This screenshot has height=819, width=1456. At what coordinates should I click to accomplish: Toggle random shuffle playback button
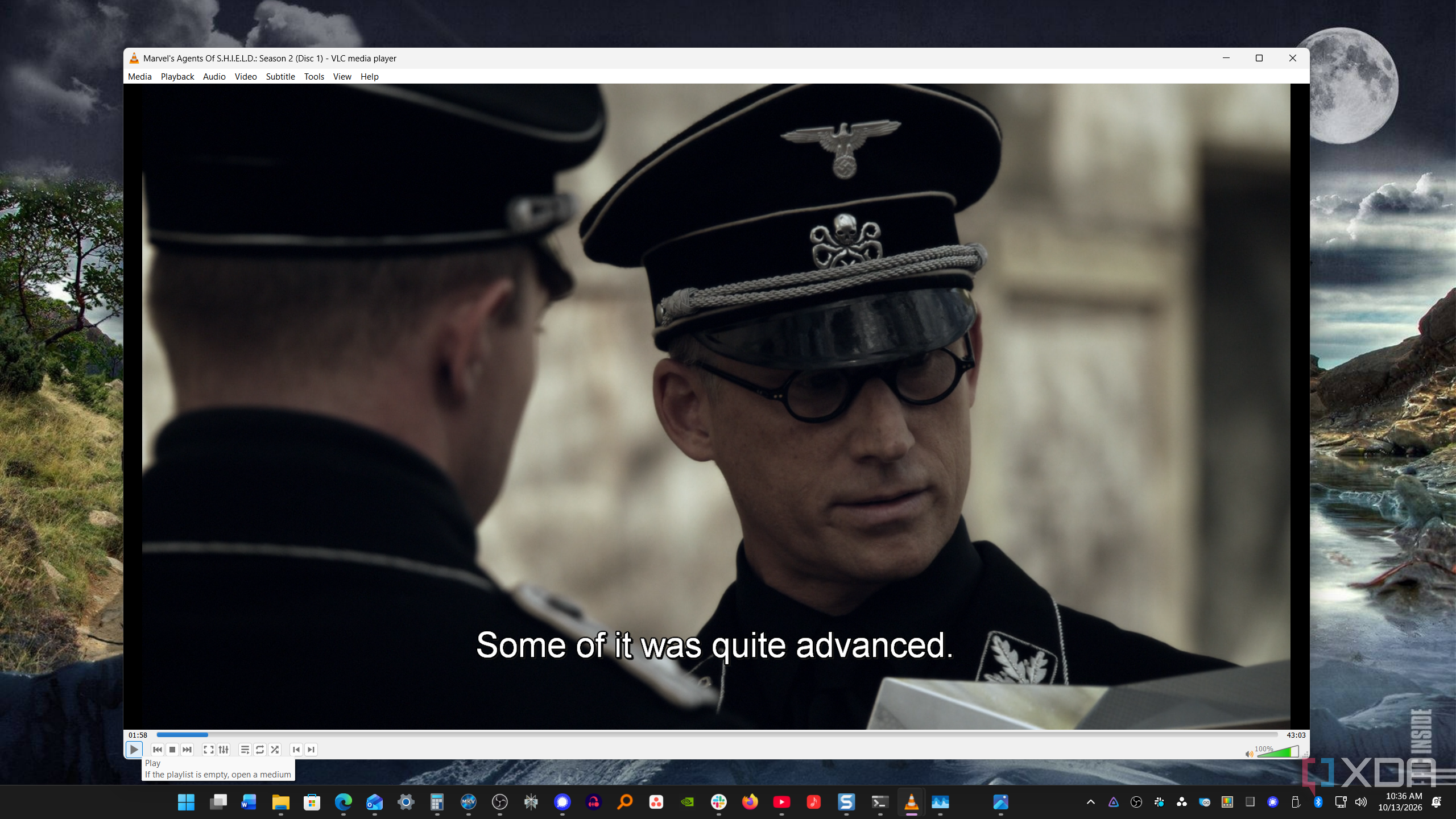[275, 750]
